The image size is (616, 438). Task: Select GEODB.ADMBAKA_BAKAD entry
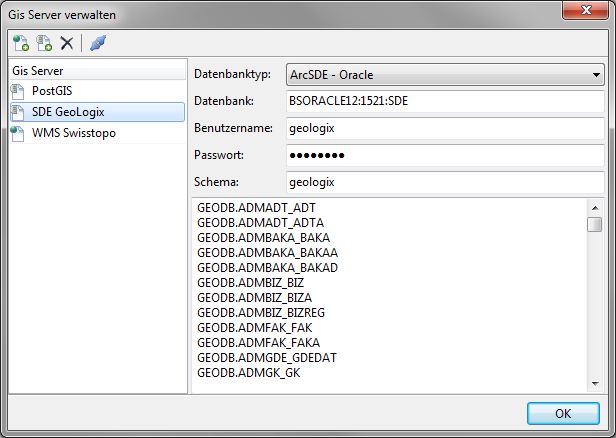[x=268, y=268]
